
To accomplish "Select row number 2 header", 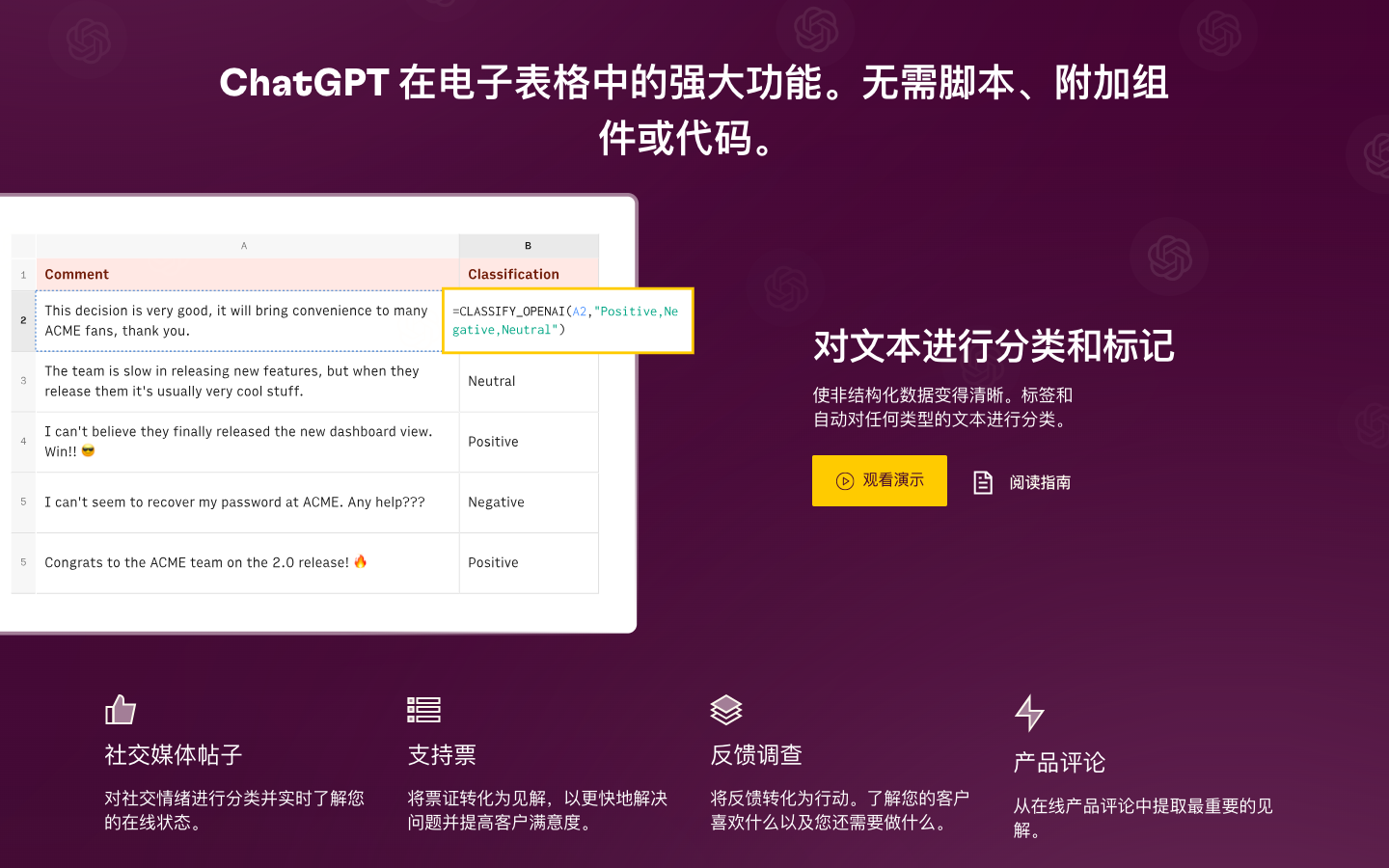I will click(23, 320).
